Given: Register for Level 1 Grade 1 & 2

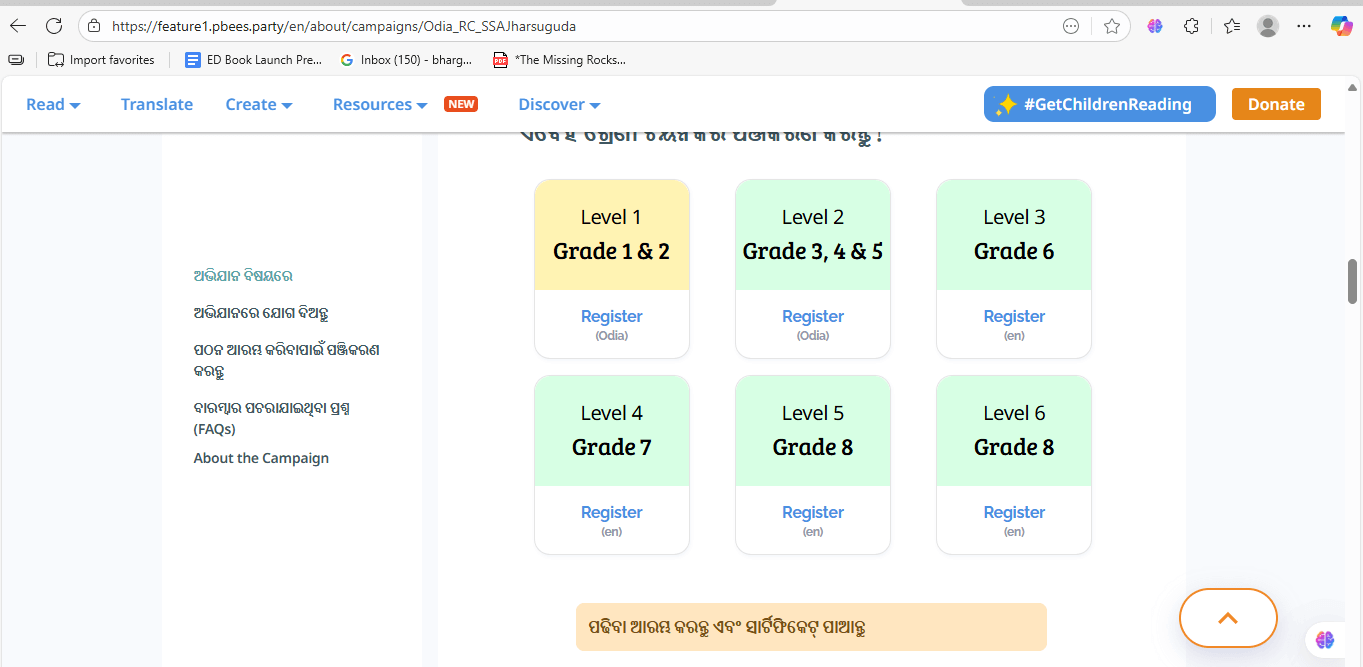Looking at the screenshot, I should (611, 317).
